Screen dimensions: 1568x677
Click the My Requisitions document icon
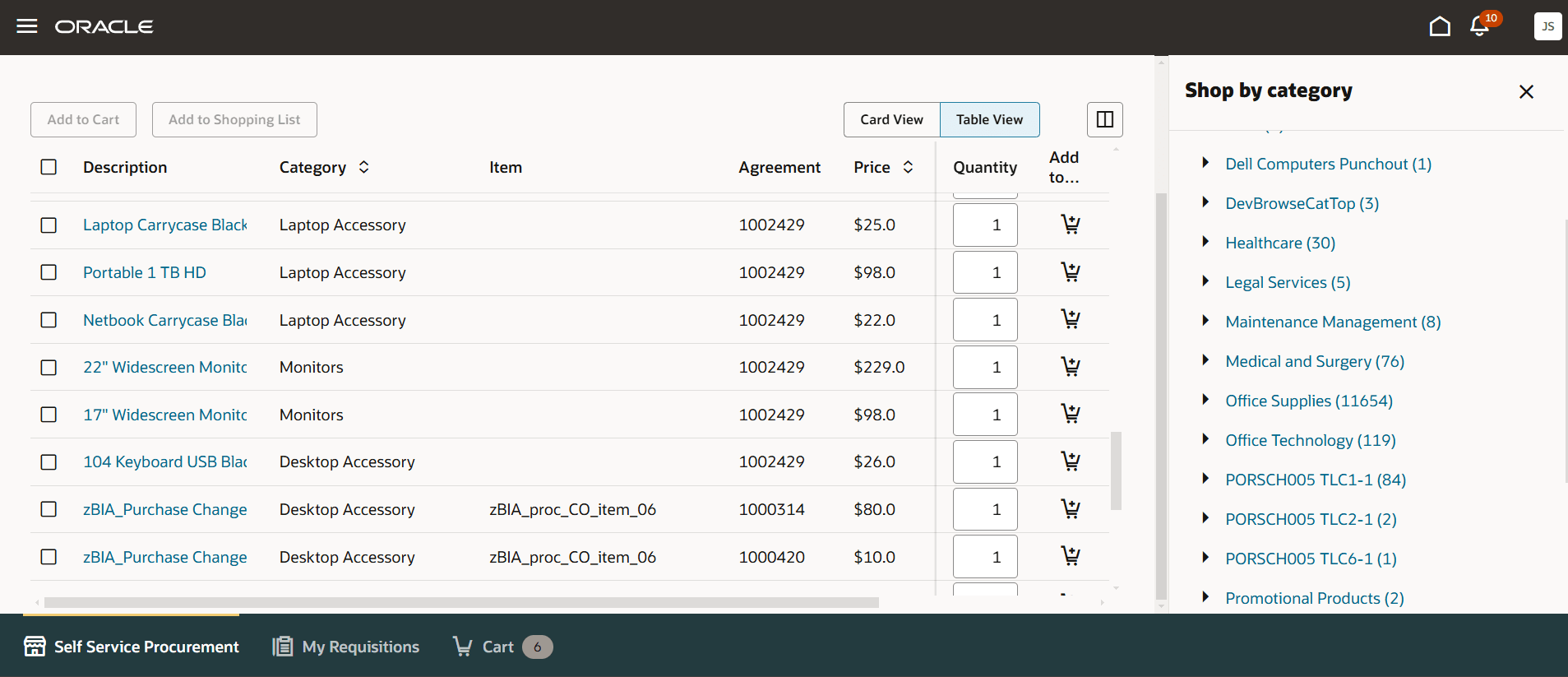pyautogui.click(x=283, y=647)
